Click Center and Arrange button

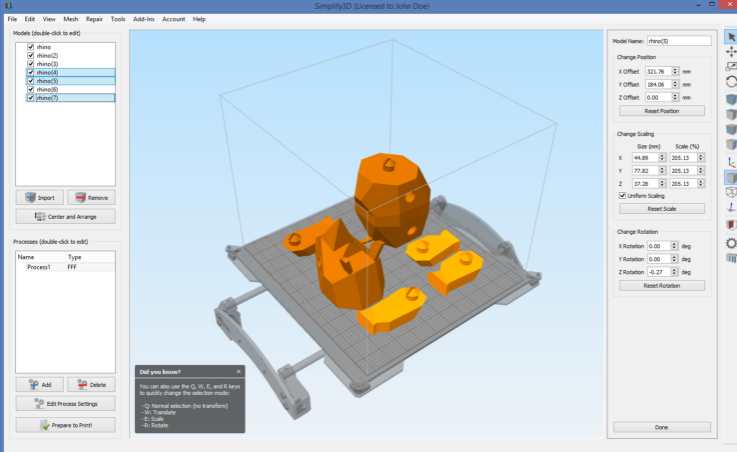click(65, 217)
